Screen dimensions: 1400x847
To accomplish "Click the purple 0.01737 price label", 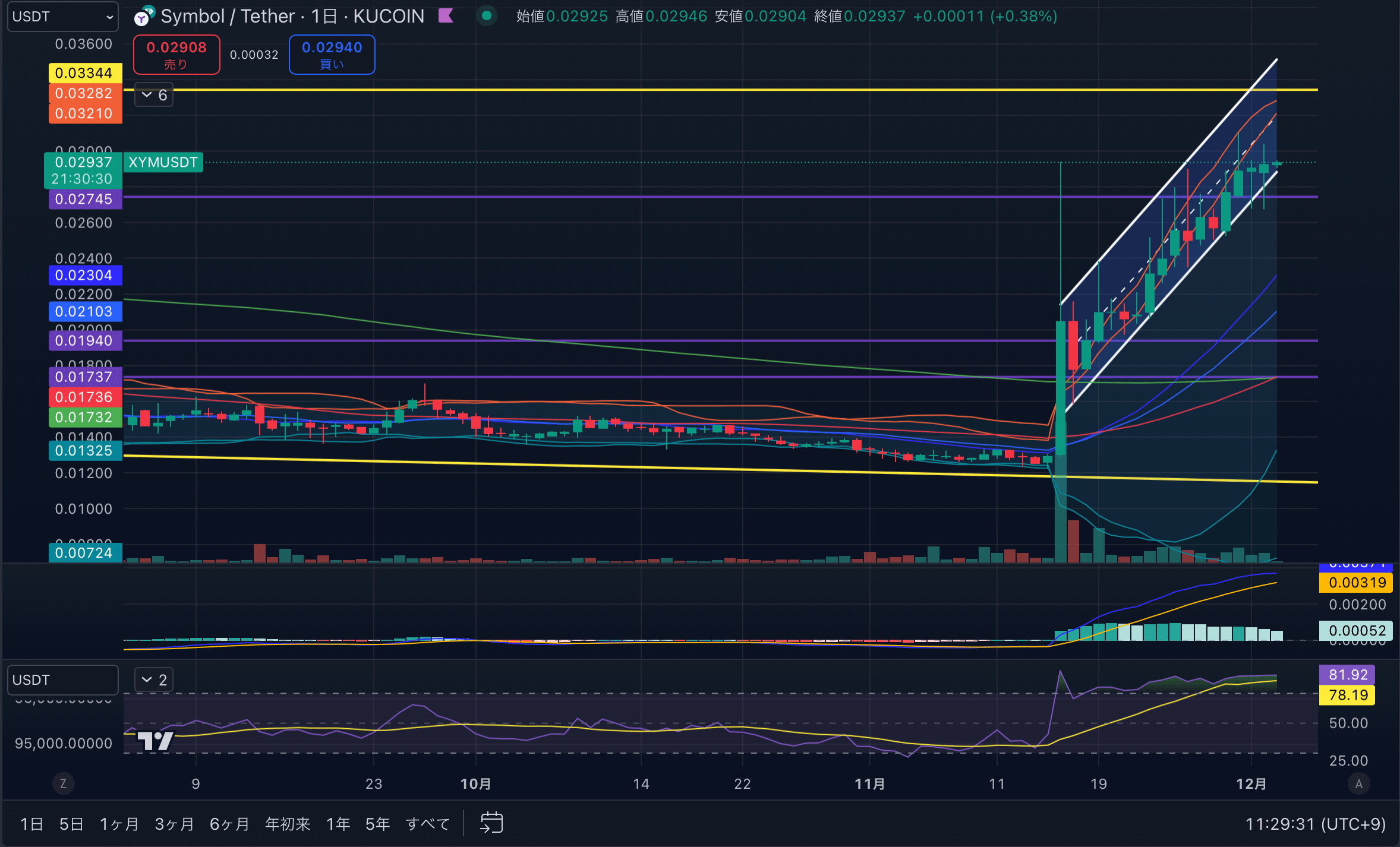I will (85, 377).
